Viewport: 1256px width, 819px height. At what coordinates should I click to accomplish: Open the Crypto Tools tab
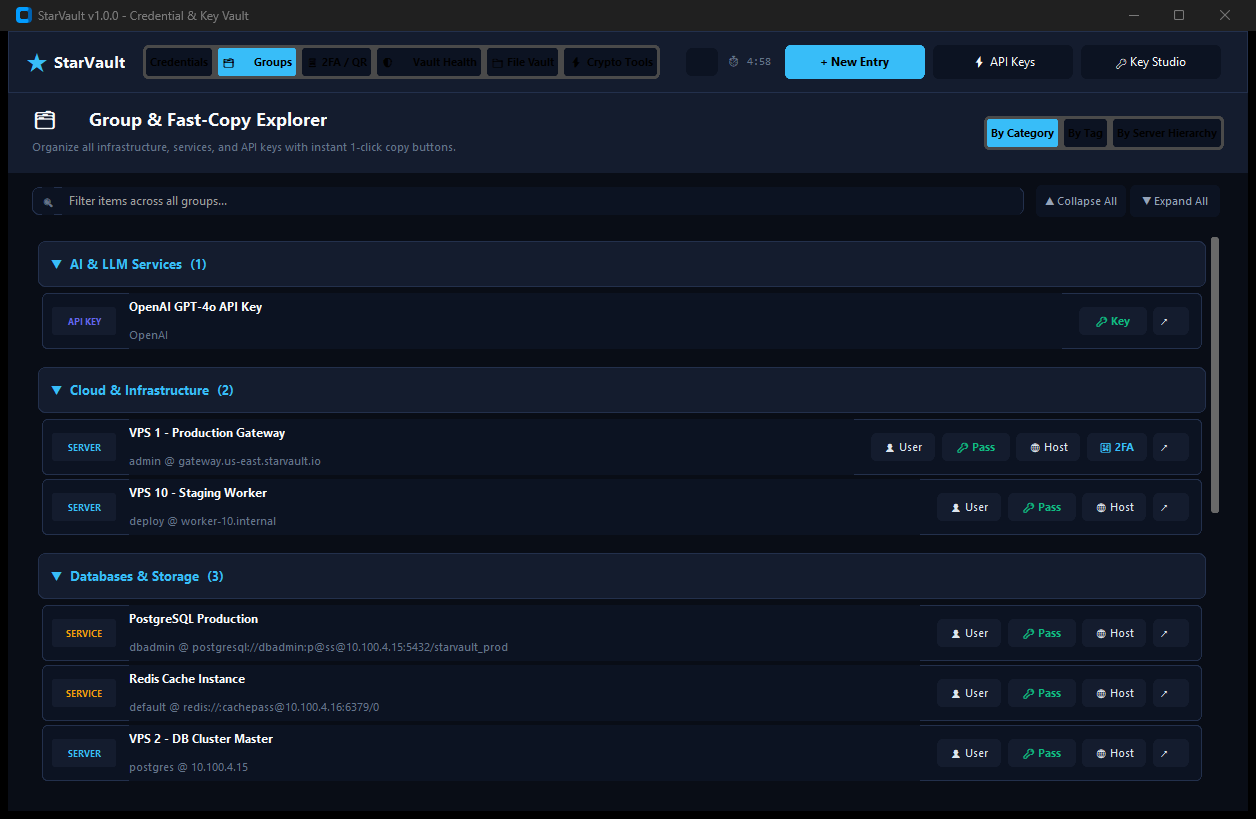click(610, 62)
